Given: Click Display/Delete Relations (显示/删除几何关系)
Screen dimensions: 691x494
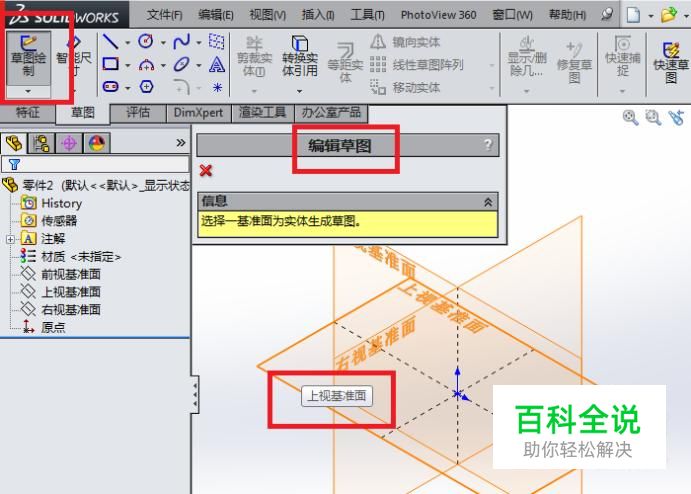Looking at the screenshot, I should click(x=527, y=57).
